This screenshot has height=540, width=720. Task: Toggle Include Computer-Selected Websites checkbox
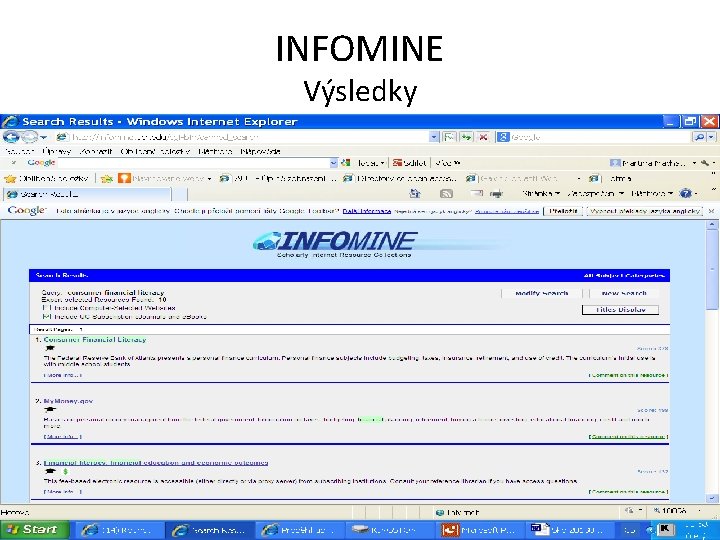click(x=45, y=308)
